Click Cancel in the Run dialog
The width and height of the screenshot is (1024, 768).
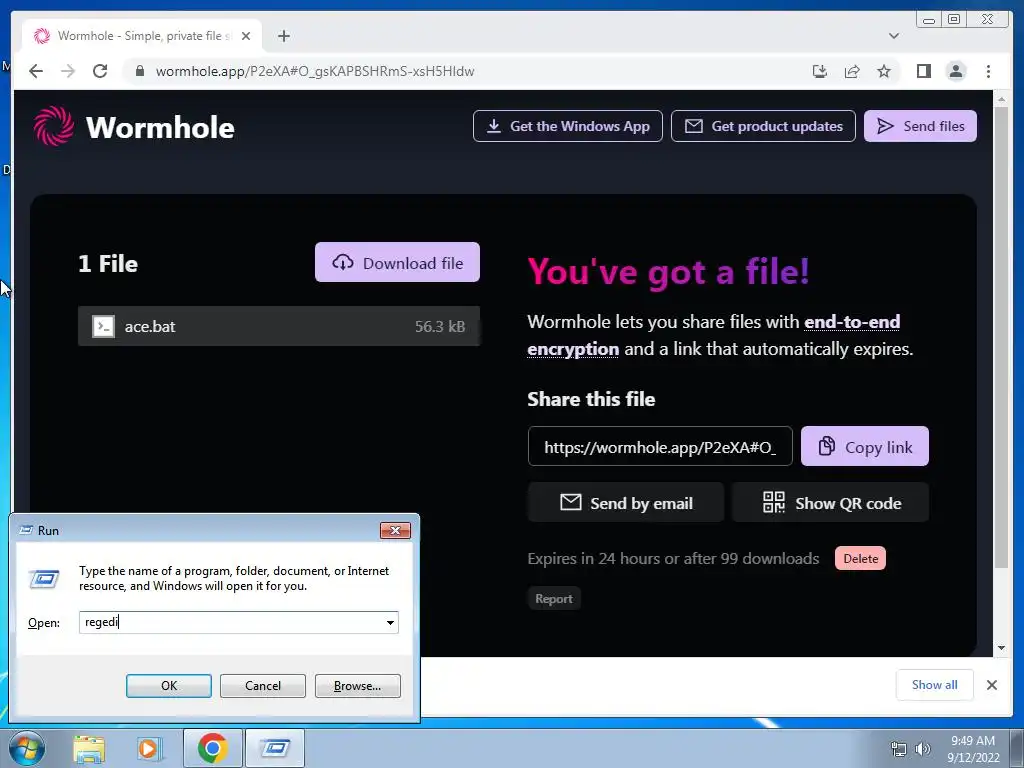[x=263, y=686]
